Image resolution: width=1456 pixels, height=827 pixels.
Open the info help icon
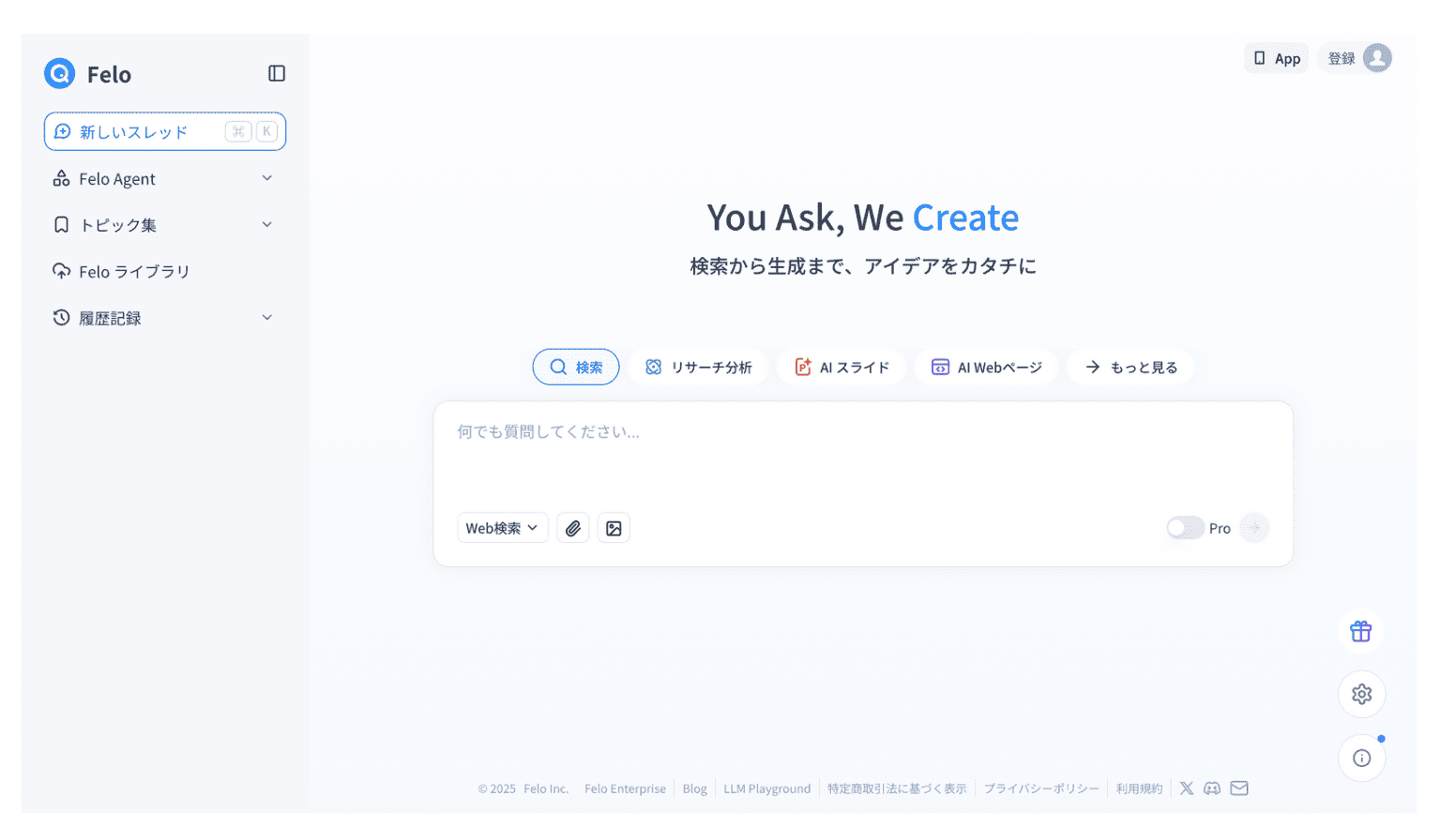pos(1361,758)
